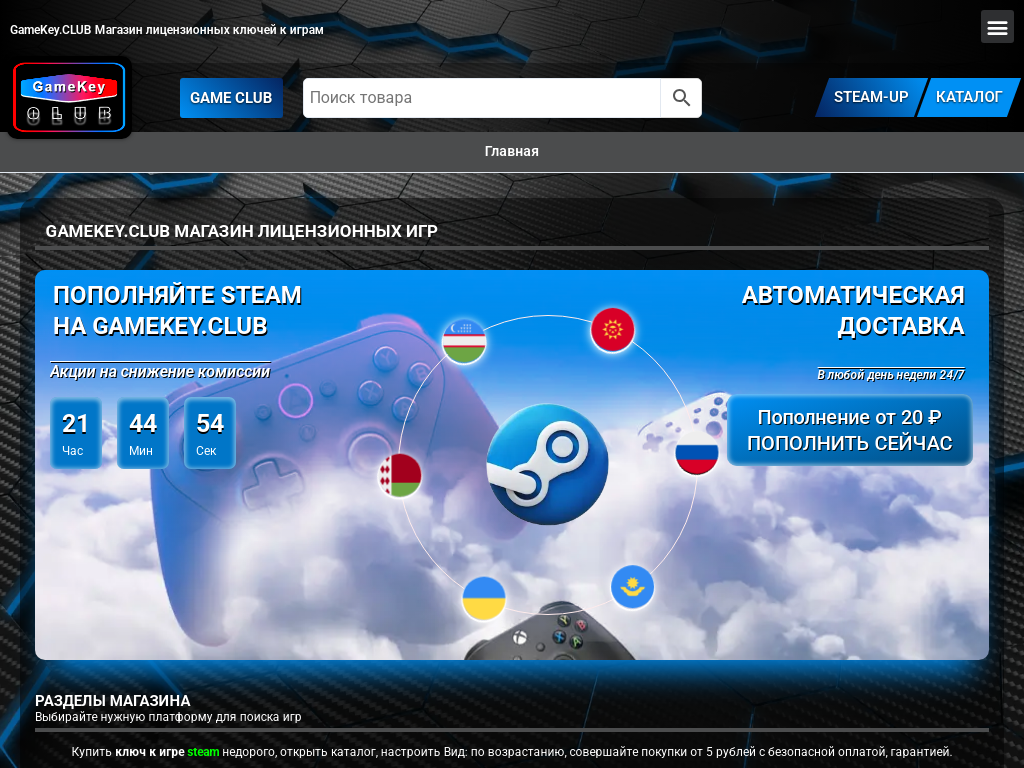Click the hours countdown box showing 21
The image size is (1024, 768).
[76, 433]
